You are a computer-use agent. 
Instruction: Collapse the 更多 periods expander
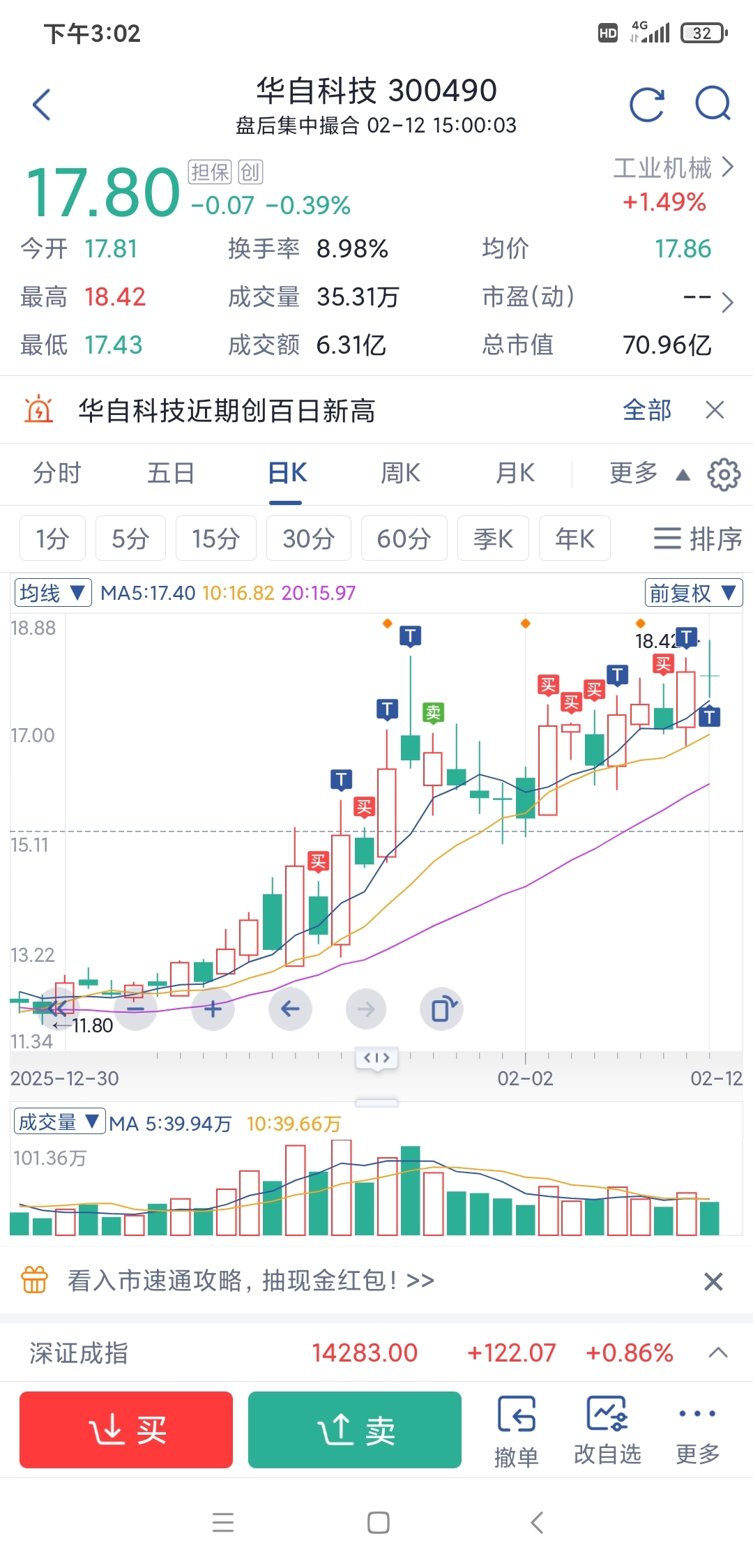(x=648, y=474)
